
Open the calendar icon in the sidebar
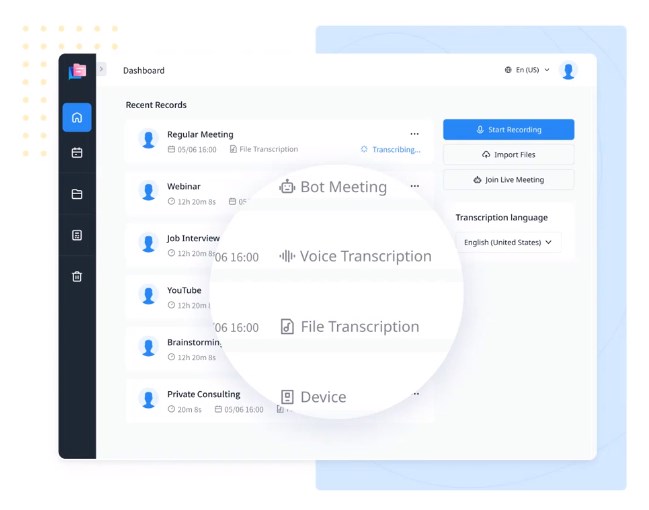pos(77,153)
